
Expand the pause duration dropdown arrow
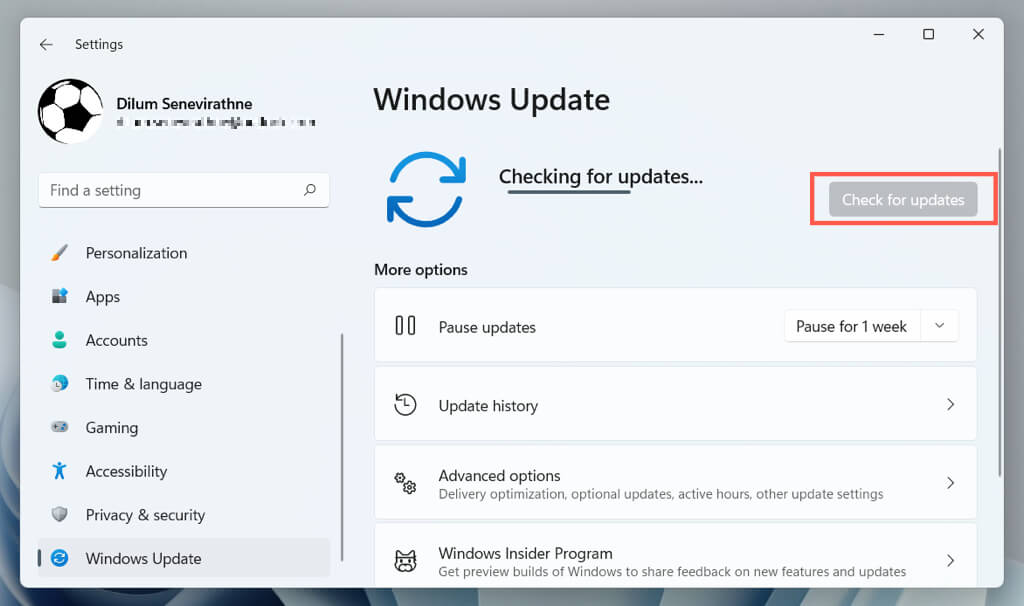[939, 326]
